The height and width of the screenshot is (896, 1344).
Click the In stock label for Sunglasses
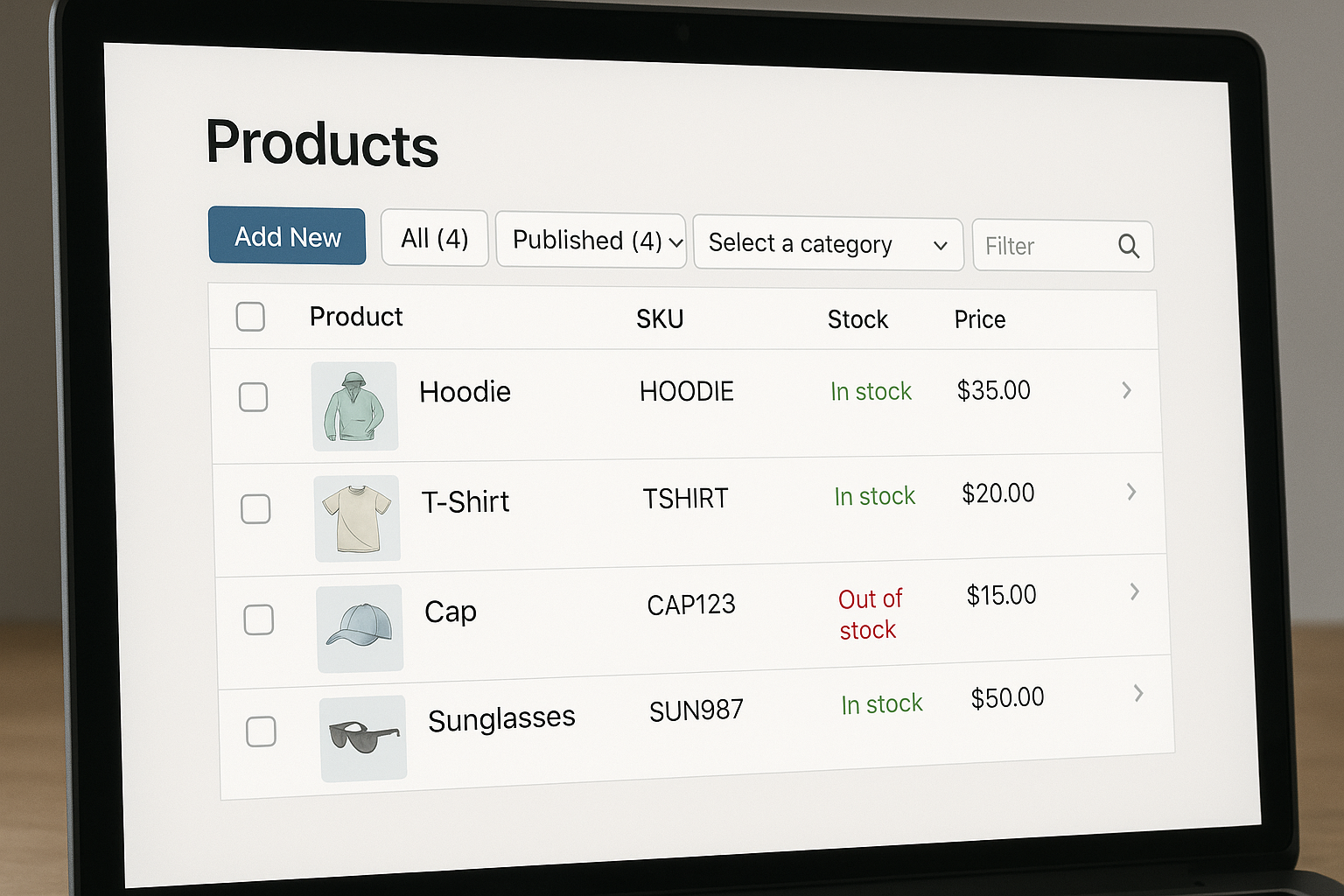[x=881, y=703]
